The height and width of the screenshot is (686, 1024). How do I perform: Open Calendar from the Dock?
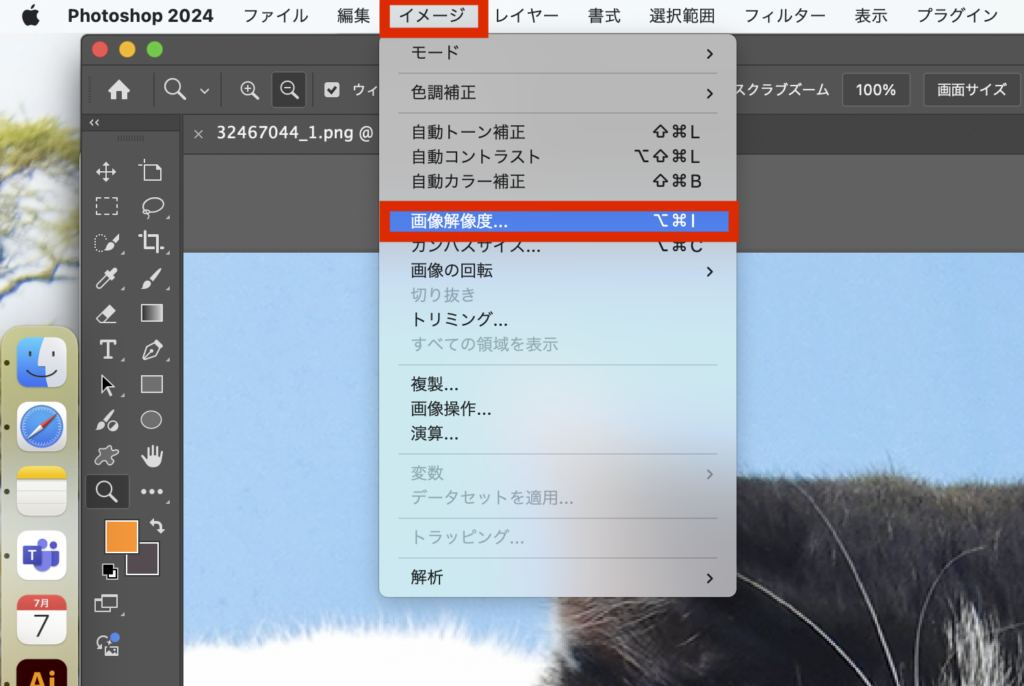42,619
